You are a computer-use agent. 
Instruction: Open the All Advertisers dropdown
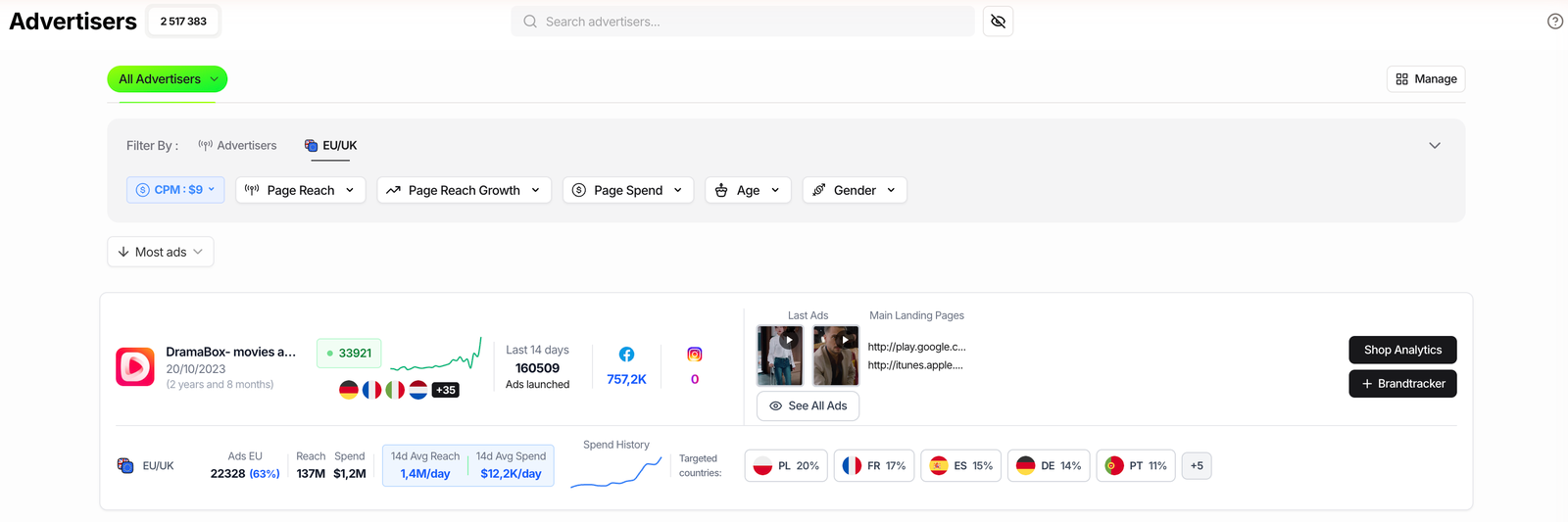point(168,79)
